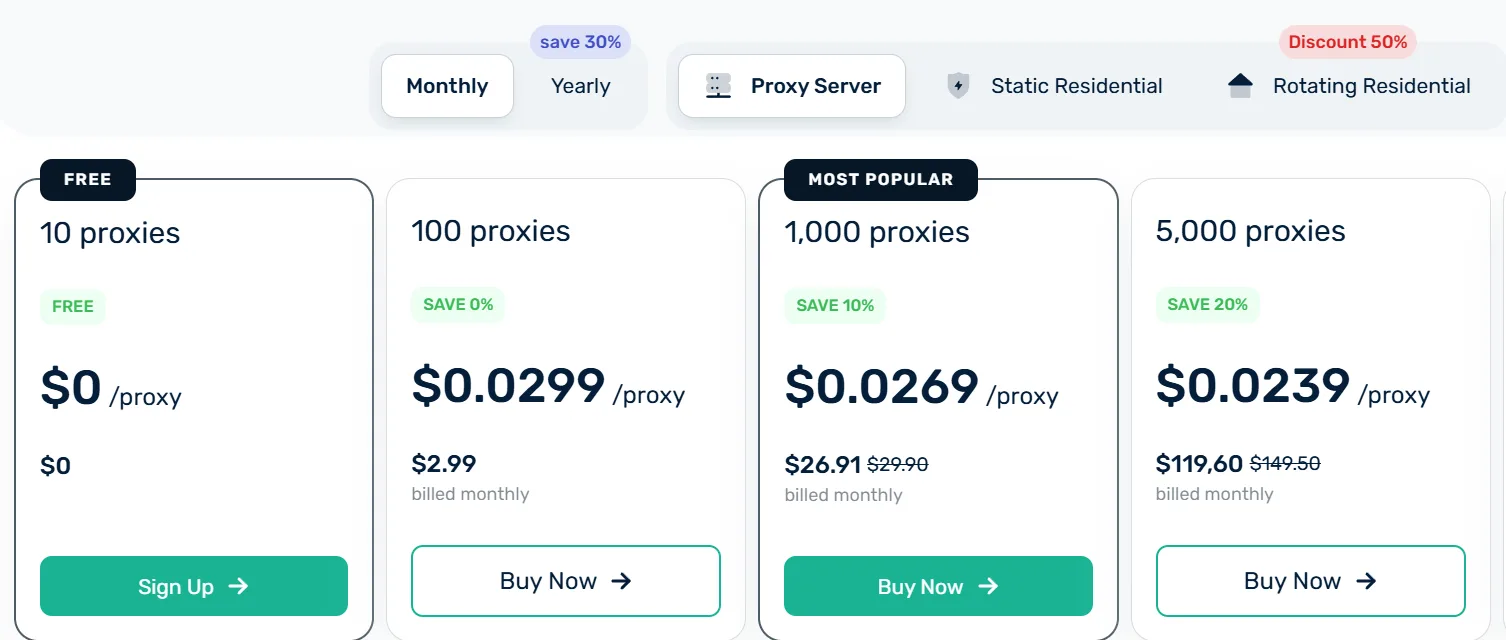Click the MOST POPULAR label
This screenshot has height=640, width=1506.
pyautogui.click(x=880, y=180)
